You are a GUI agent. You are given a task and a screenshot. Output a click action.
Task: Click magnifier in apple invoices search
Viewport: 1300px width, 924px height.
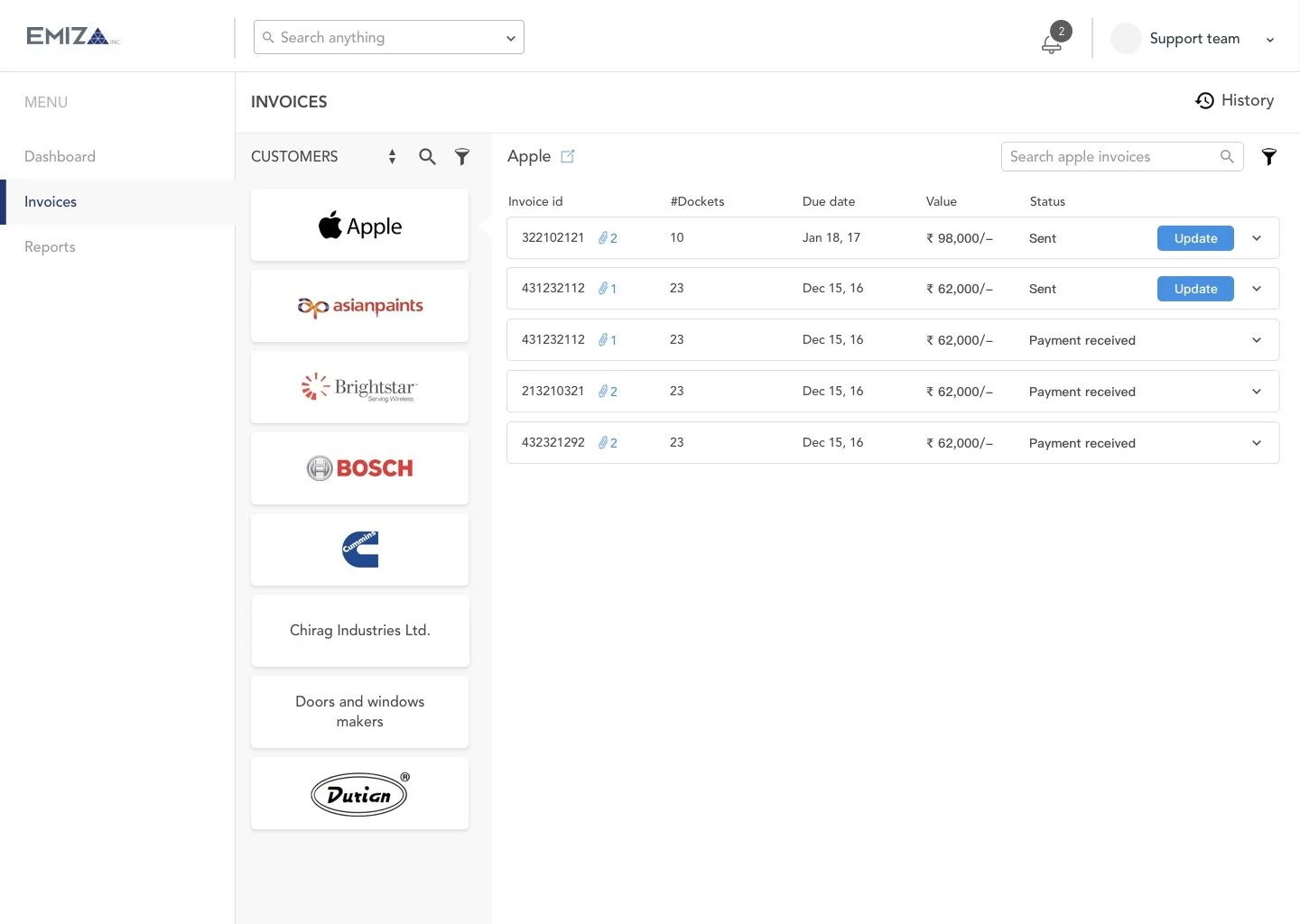point(1227,156)
